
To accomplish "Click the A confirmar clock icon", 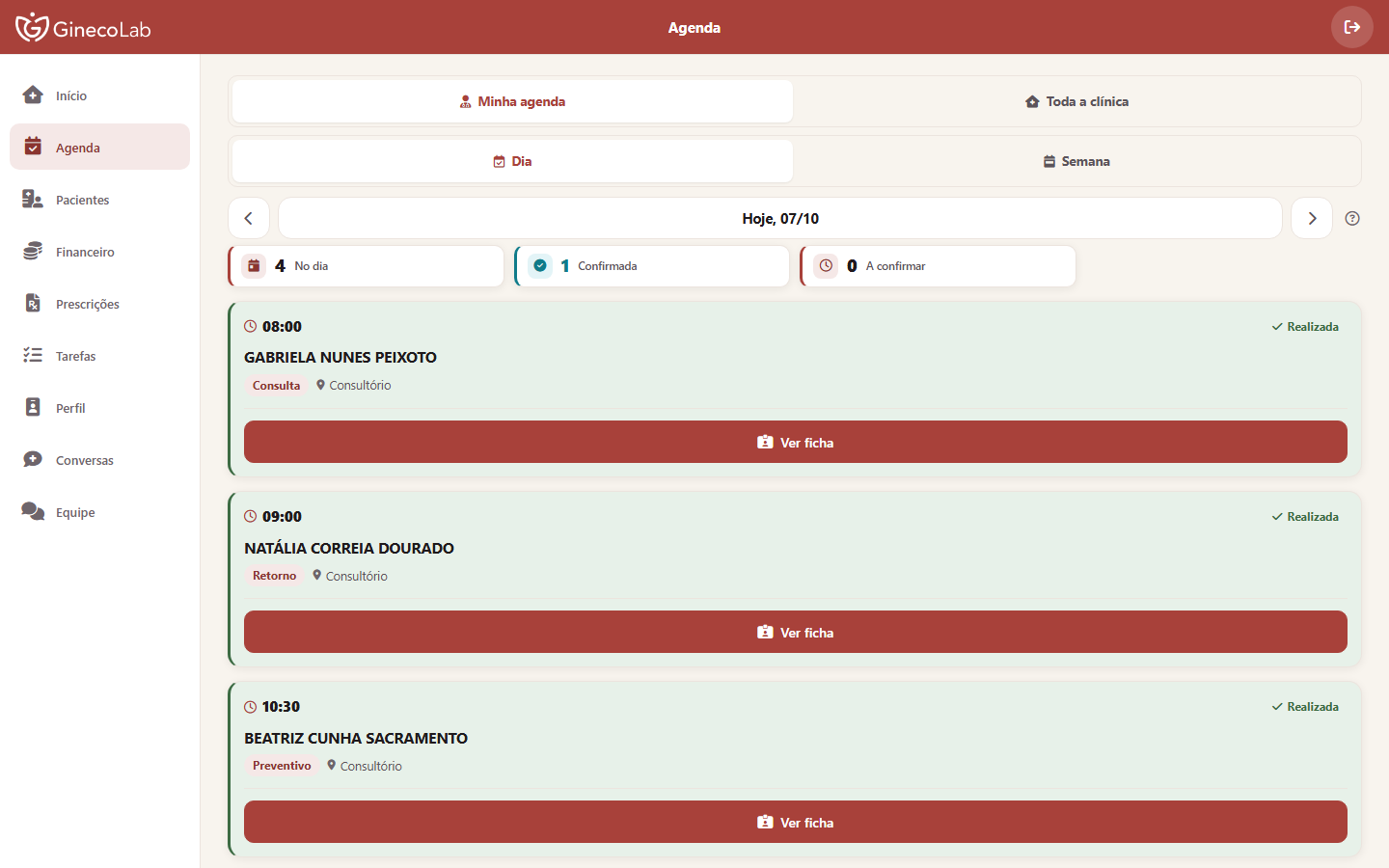I will click(826, 265).
